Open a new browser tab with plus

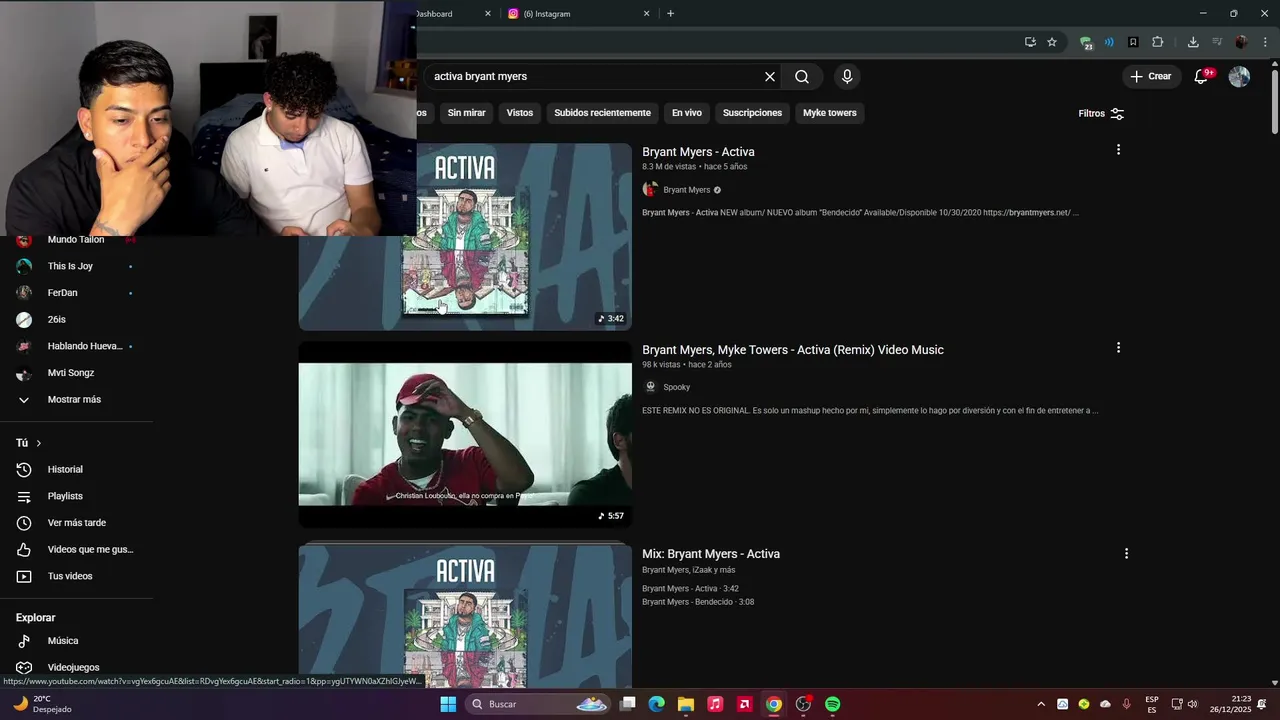[x=670, y=14]
